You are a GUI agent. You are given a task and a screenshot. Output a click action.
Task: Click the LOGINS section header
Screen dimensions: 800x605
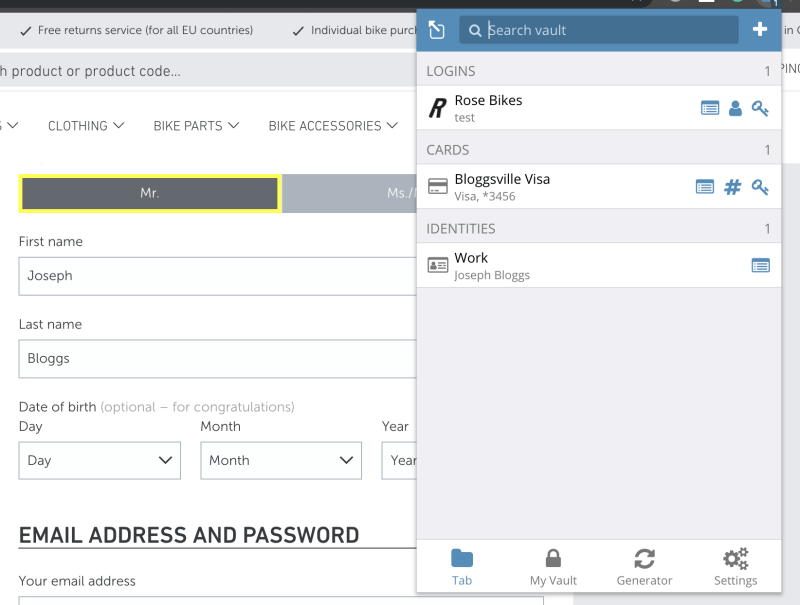click(x=598, y=71)
